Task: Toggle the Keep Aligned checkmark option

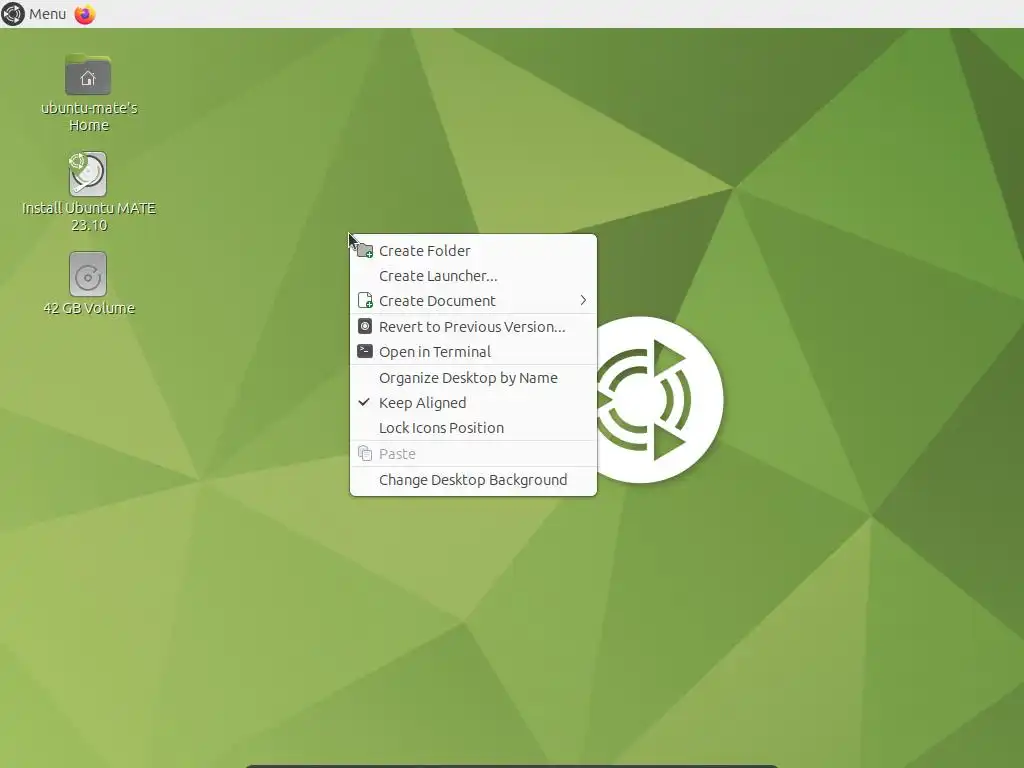Action: click(473, 402)
